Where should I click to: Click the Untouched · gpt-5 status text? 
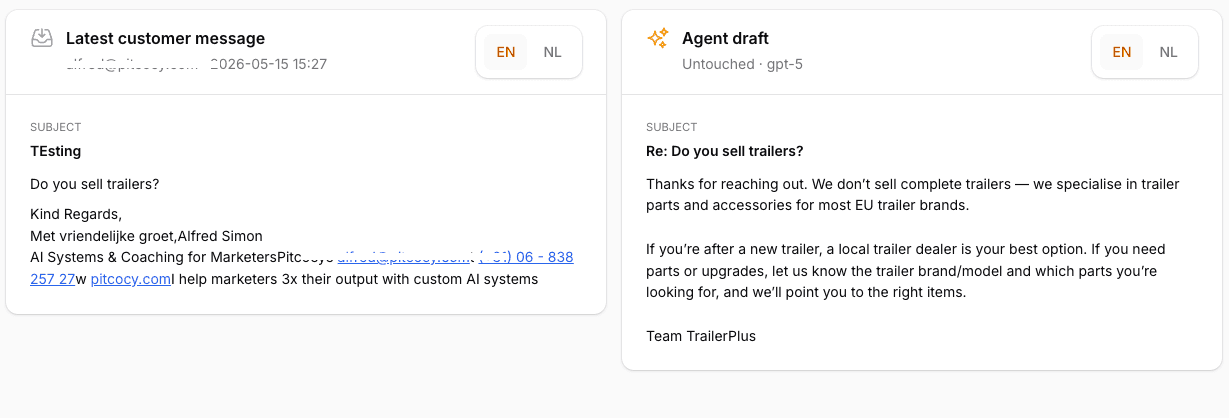click(742, 64)
